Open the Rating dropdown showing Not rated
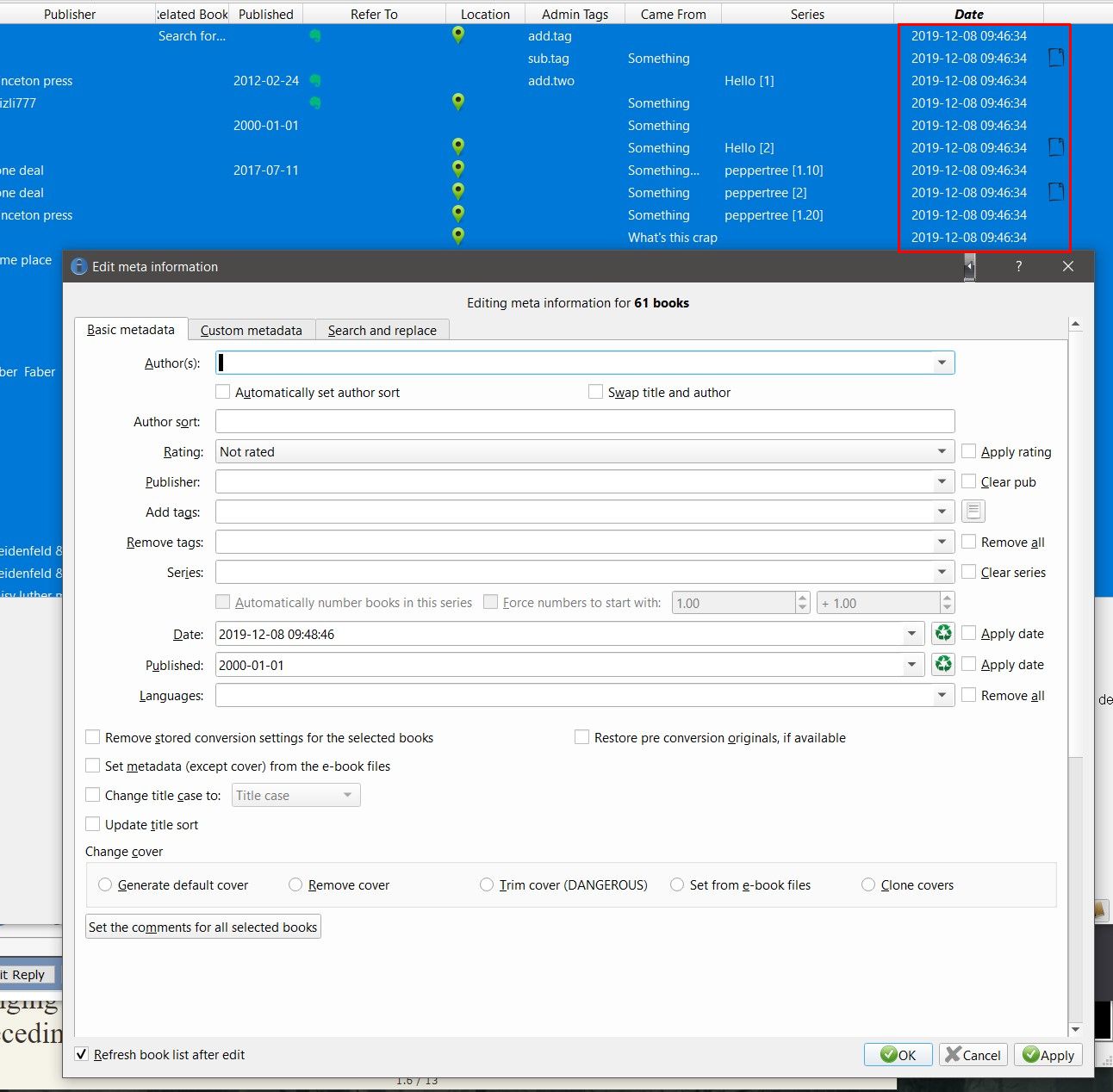Viewport: 1113px width, 1092px height. [942, 452]
